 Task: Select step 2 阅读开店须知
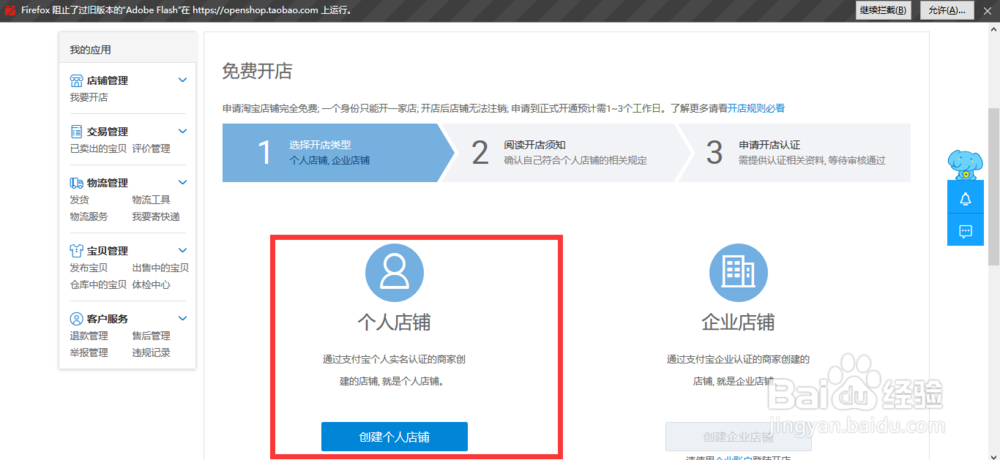pos(565,153)
